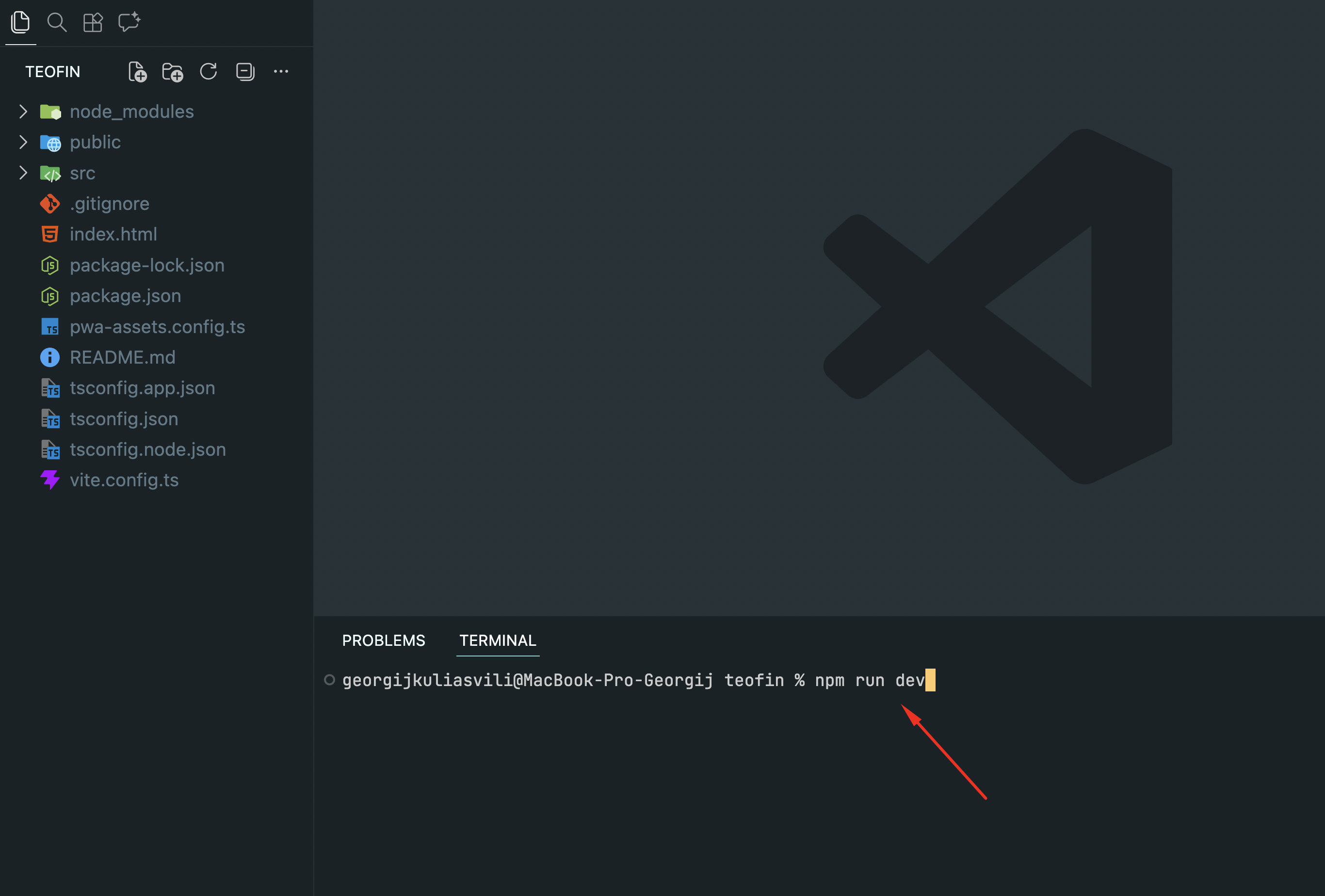
Task: Refresh the Explorer file list
Action: click(x=209, y=72)
